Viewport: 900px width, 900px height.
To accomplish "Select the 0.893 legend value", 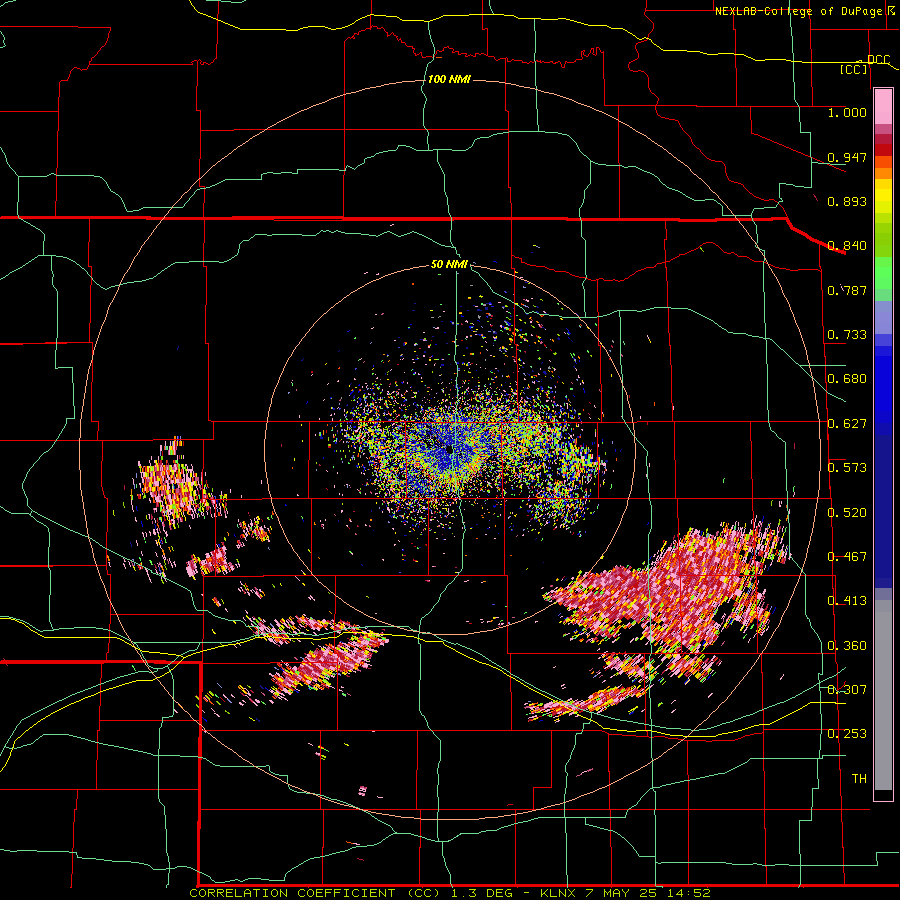I will point(847,201).
